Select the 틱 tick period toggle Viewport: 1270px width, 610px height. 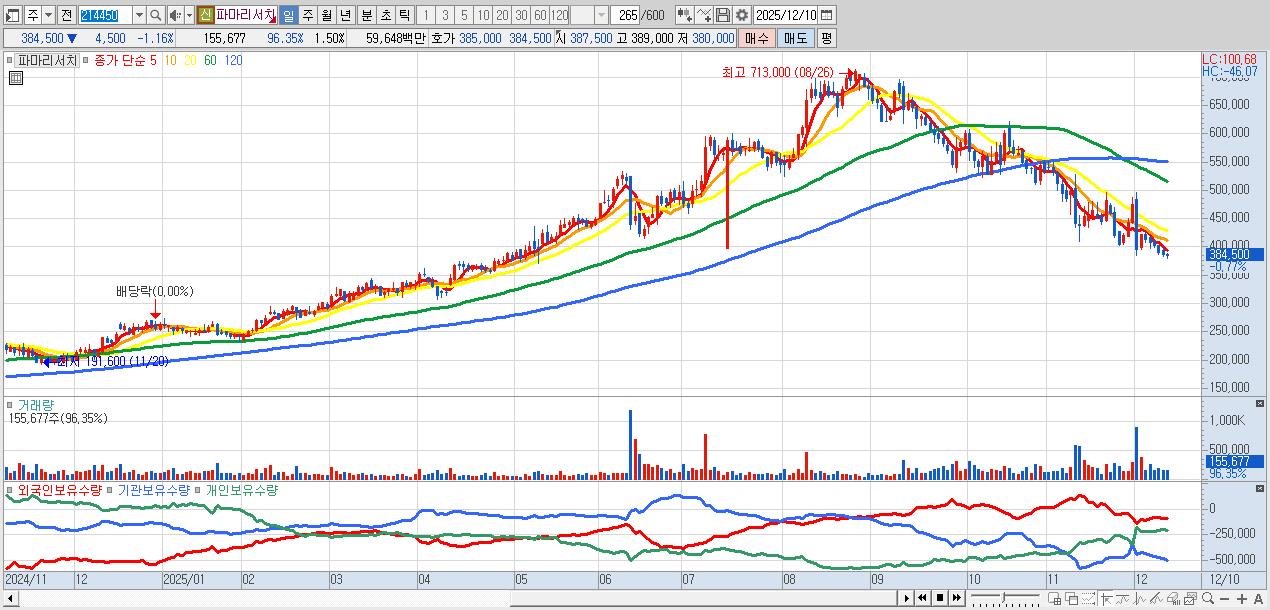(x=403, y=16)
